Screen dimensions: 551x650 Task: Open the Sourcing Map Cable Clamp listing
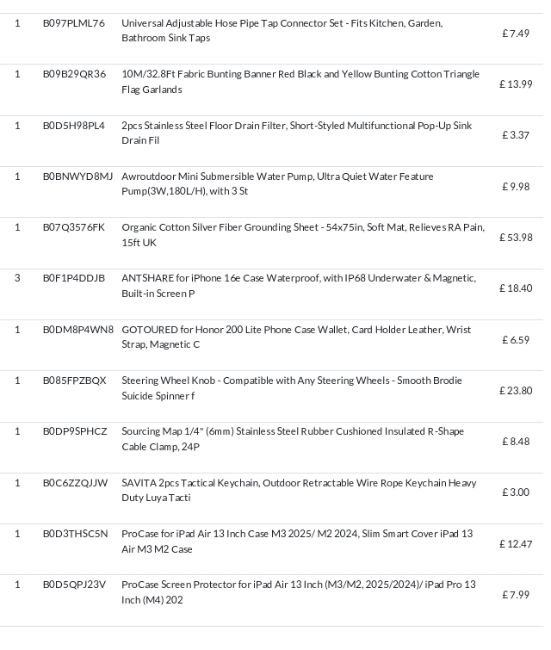pyautogui.click(x=293, y=439)
